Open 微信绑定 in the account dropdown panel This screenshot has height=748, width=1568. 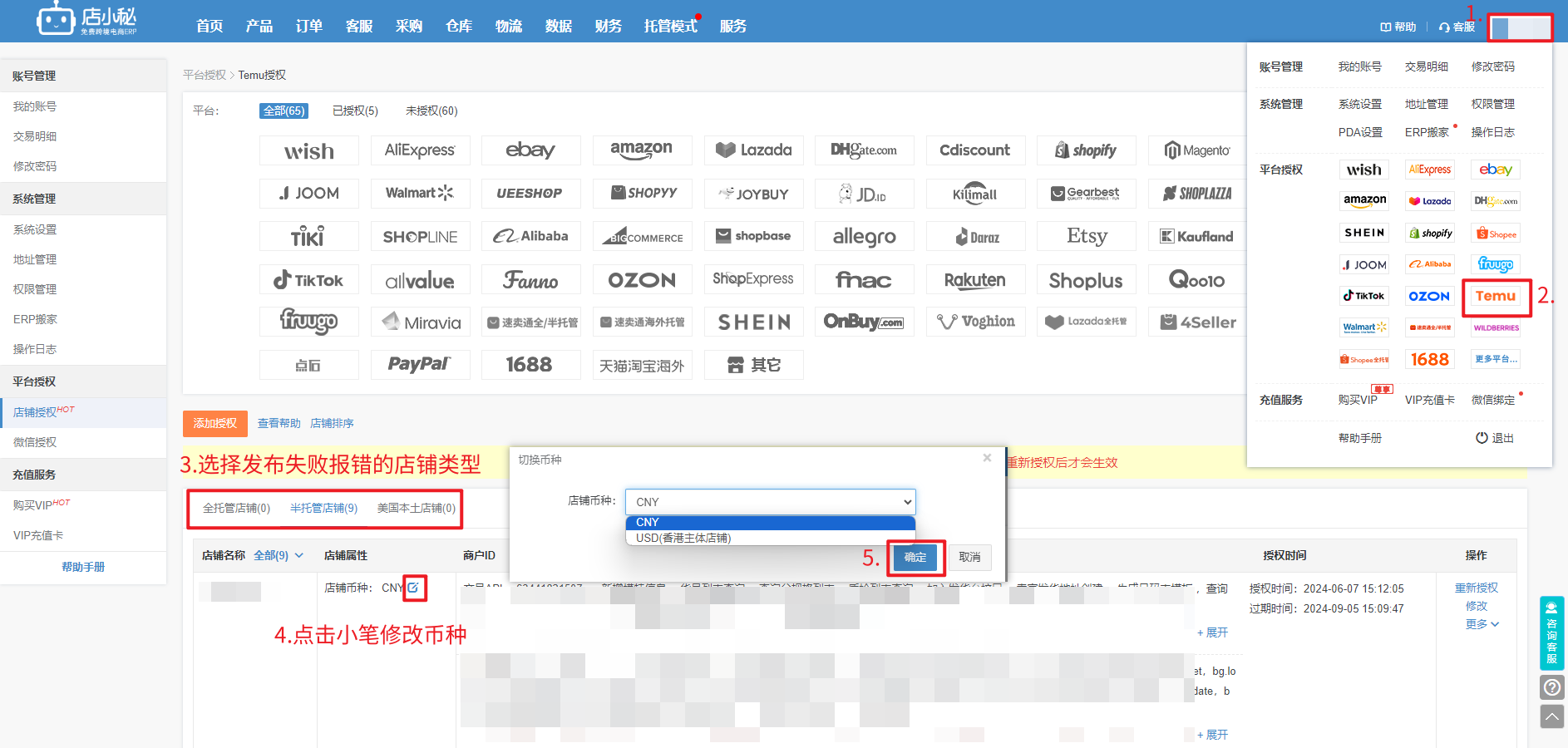click(1493, 400)
